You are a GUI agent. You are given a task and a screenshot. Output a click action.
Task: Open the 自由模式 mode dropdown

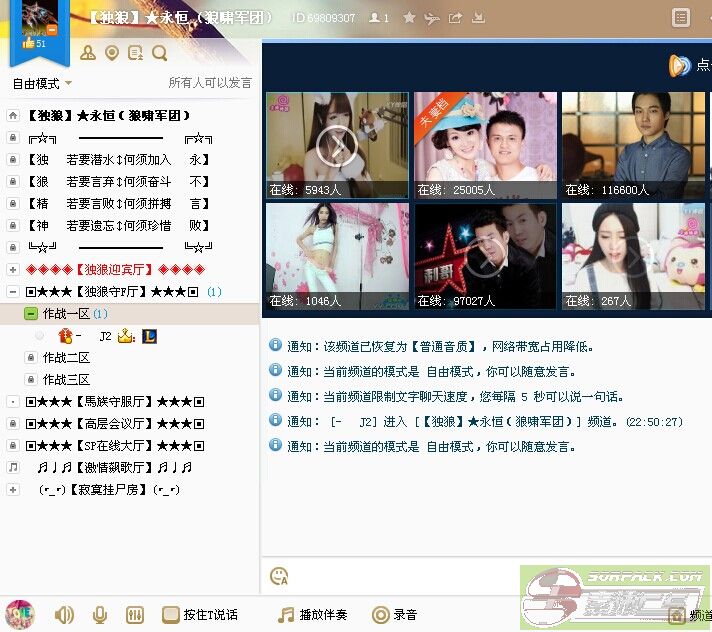[42, 84]
